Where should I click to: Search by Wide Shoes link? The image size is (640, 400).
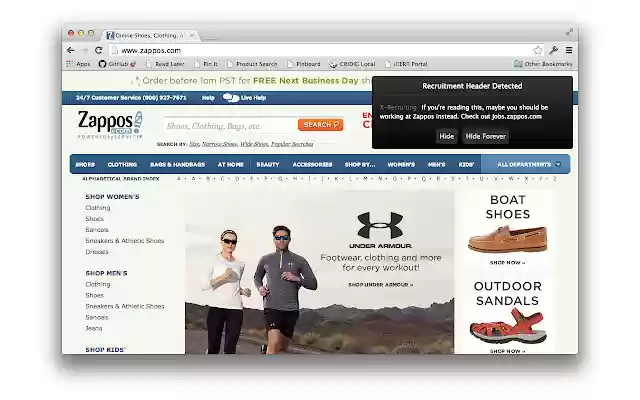click(x=254, y=144)
